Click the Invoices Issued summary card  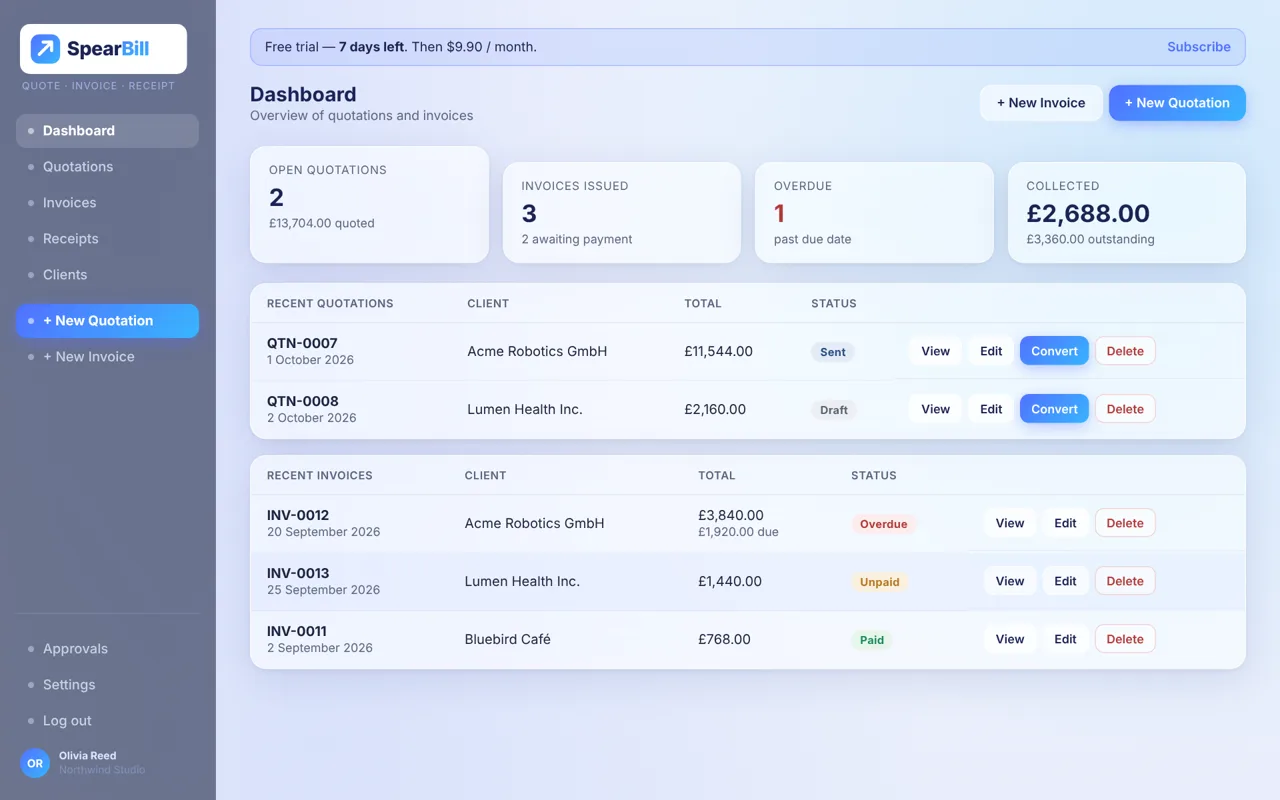click(x=622, y=213)
